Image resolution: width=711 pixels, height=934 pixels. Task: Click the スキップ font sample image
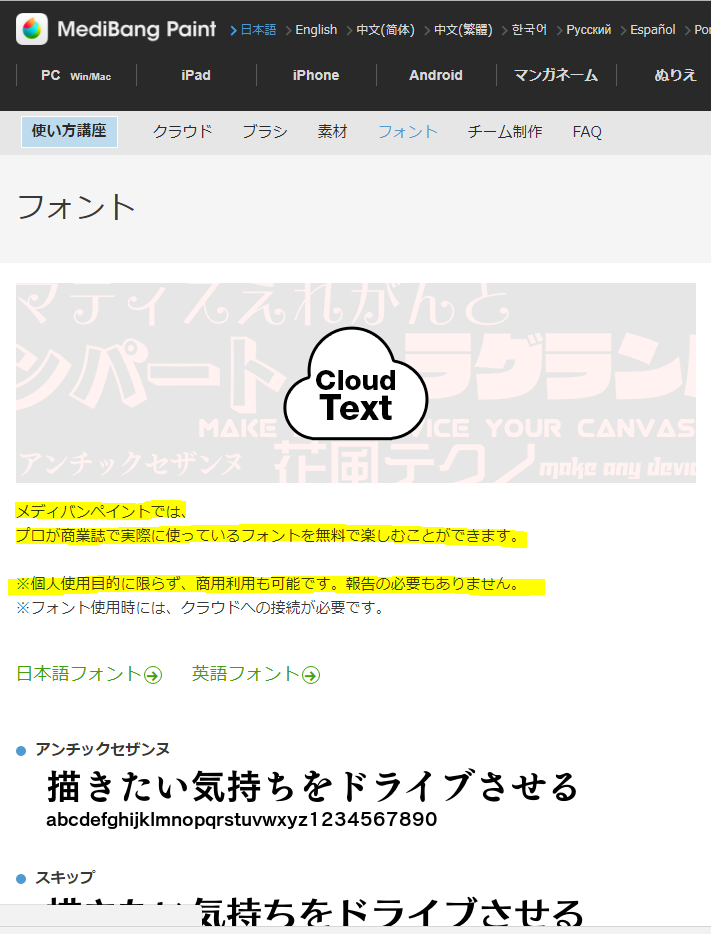[x=316, y=911]
